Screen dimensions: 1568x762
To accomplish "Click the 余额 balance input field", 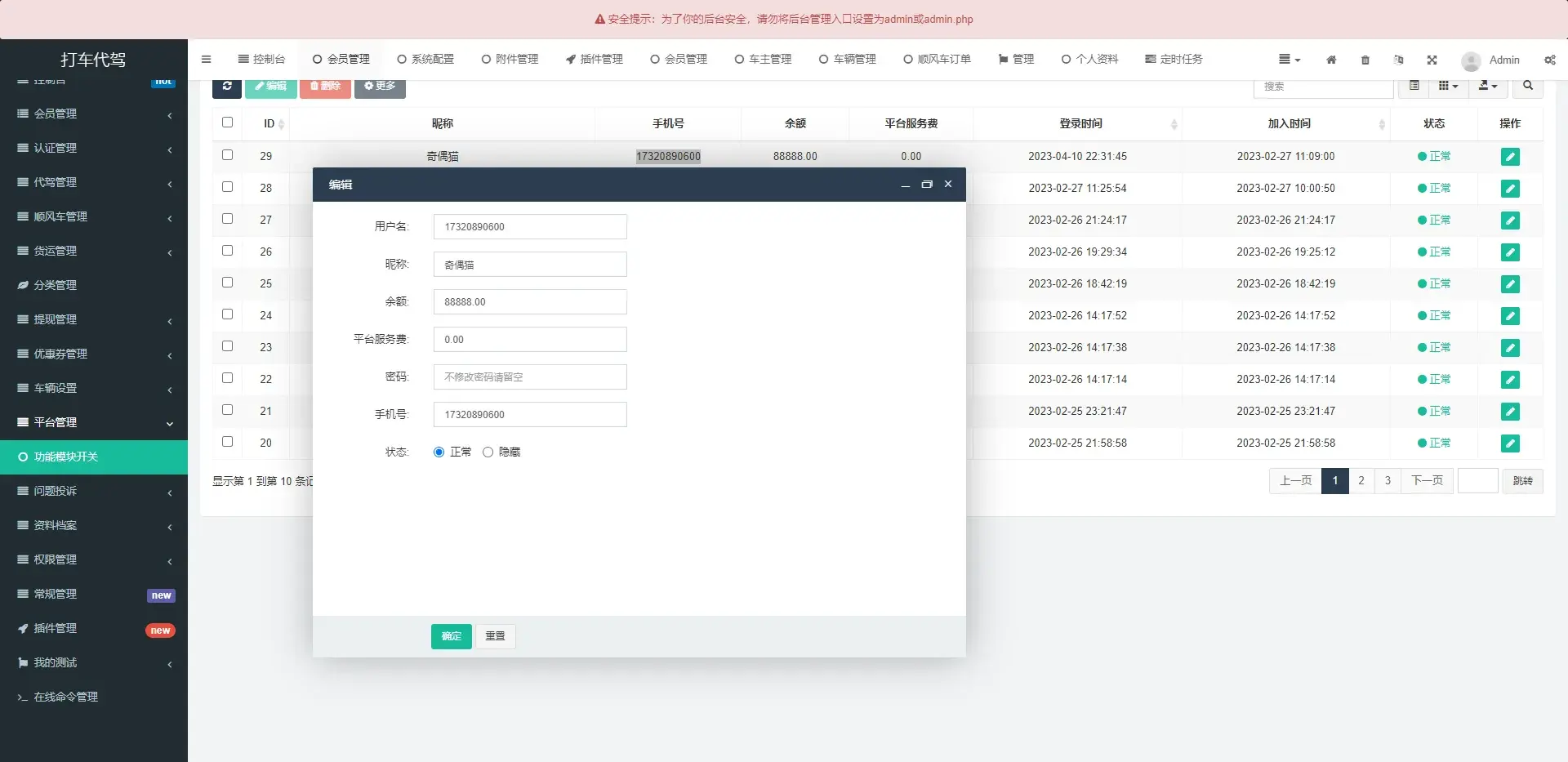I will [530, 302].
